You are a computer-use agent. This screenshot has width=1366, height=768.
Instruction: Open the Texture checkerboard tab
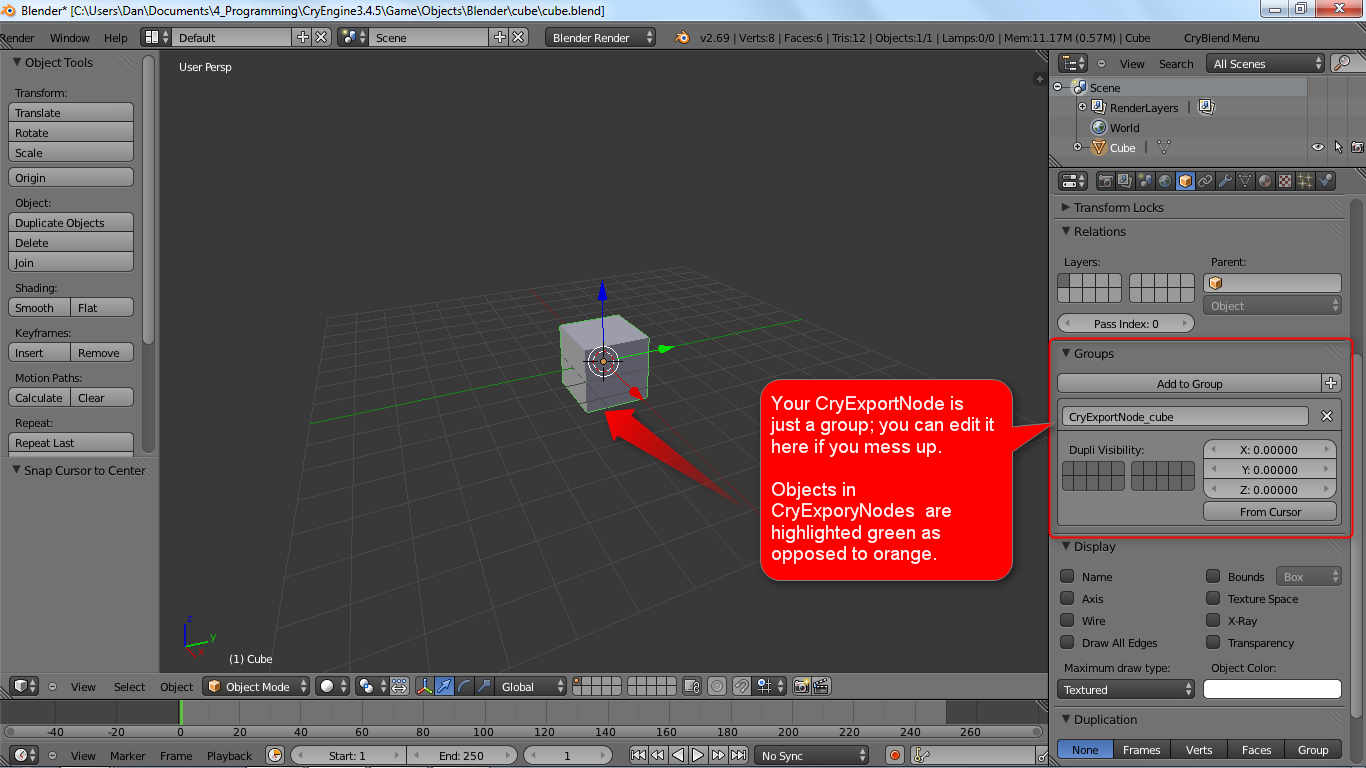(1285, 181)
